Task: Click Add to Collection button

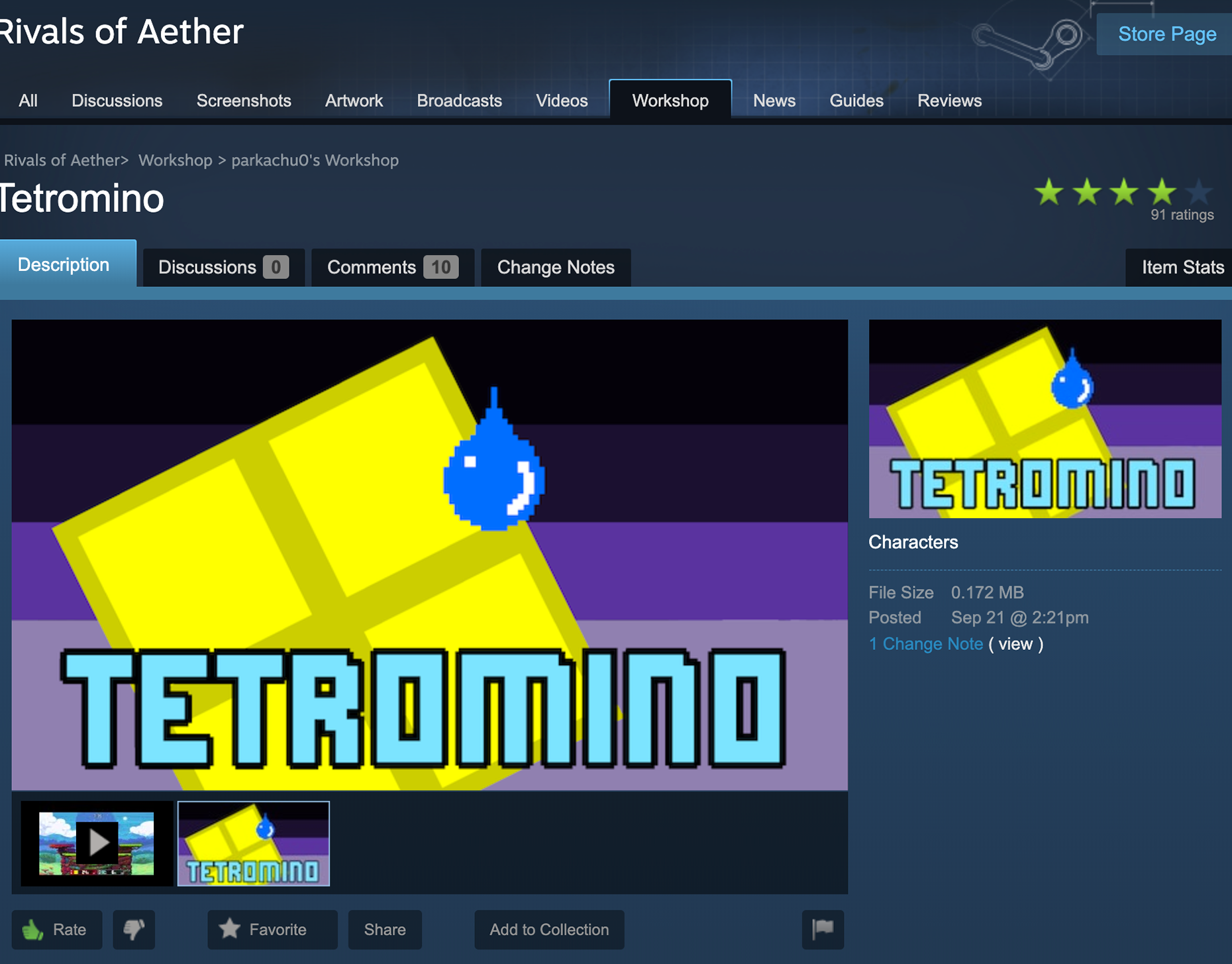Action: point(549,930)
